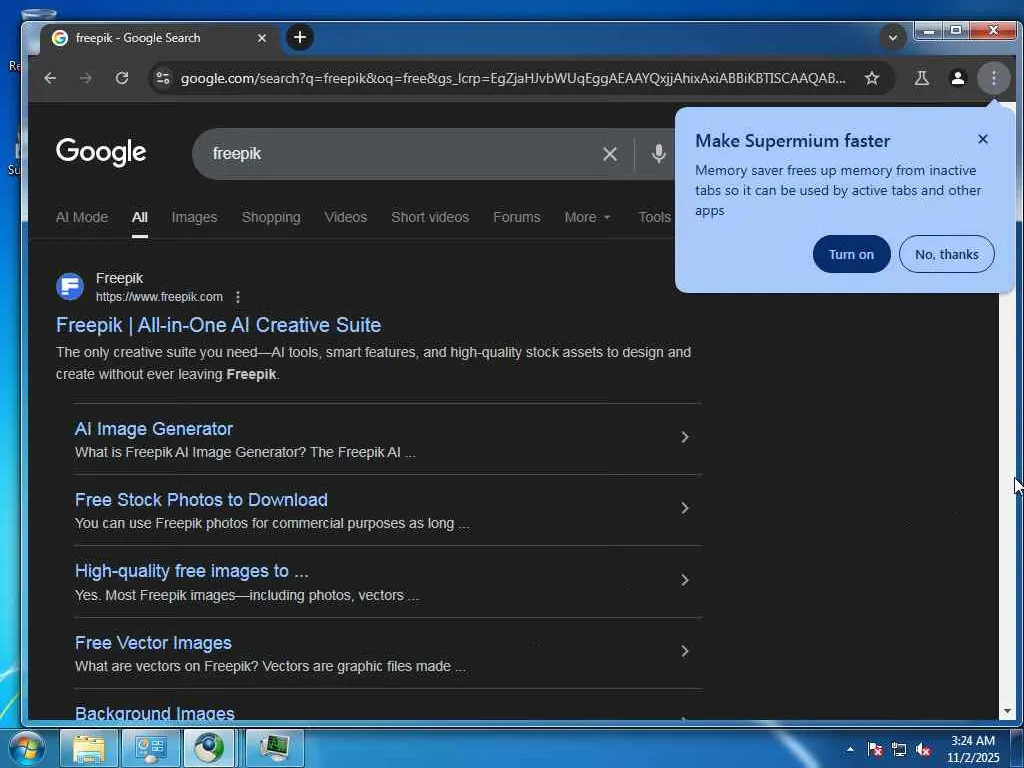Switch to the AI Mode tab
Screen dimensions: 1024x768
coord(82,217)
